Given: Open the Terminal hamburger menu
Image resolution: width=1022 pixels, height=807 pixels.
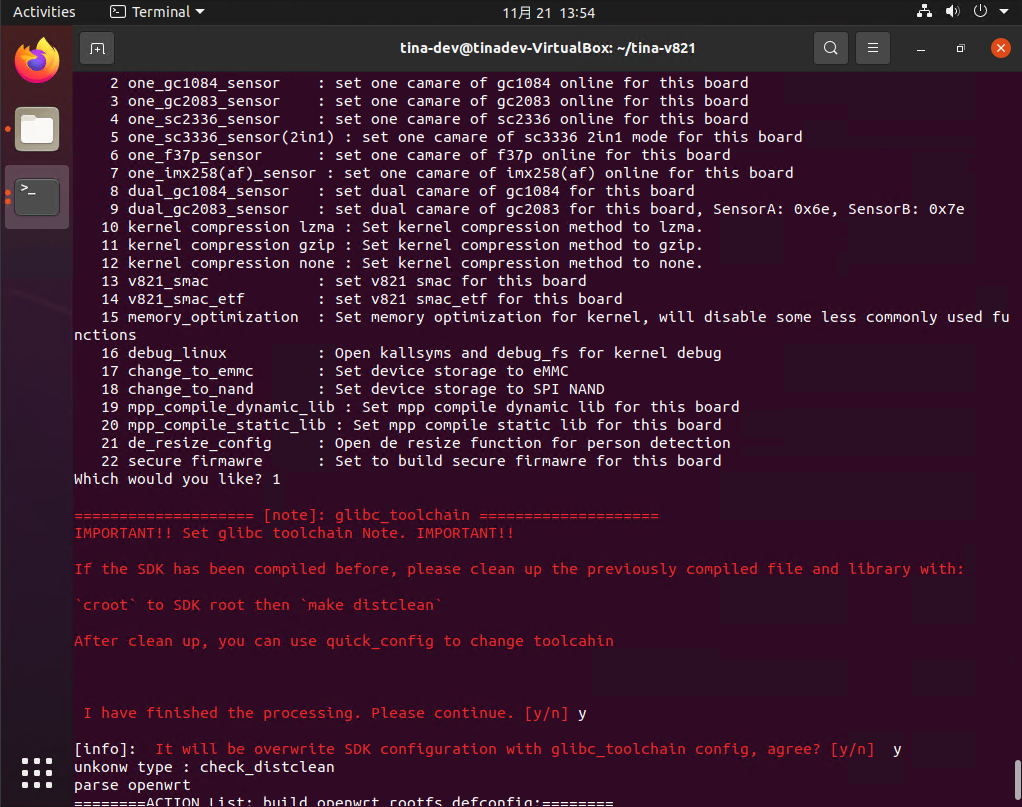Looking at the screenshot, I should (873, 47).
